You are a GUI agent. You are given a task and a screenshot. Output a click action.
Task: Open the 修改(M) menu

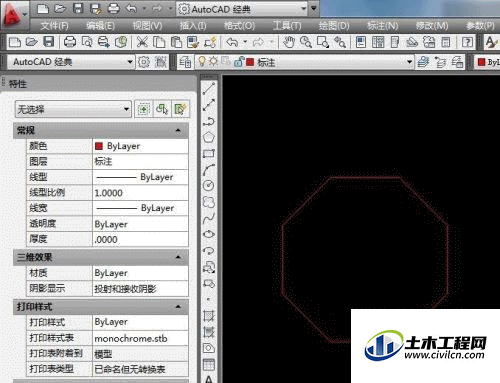point(432,26)
